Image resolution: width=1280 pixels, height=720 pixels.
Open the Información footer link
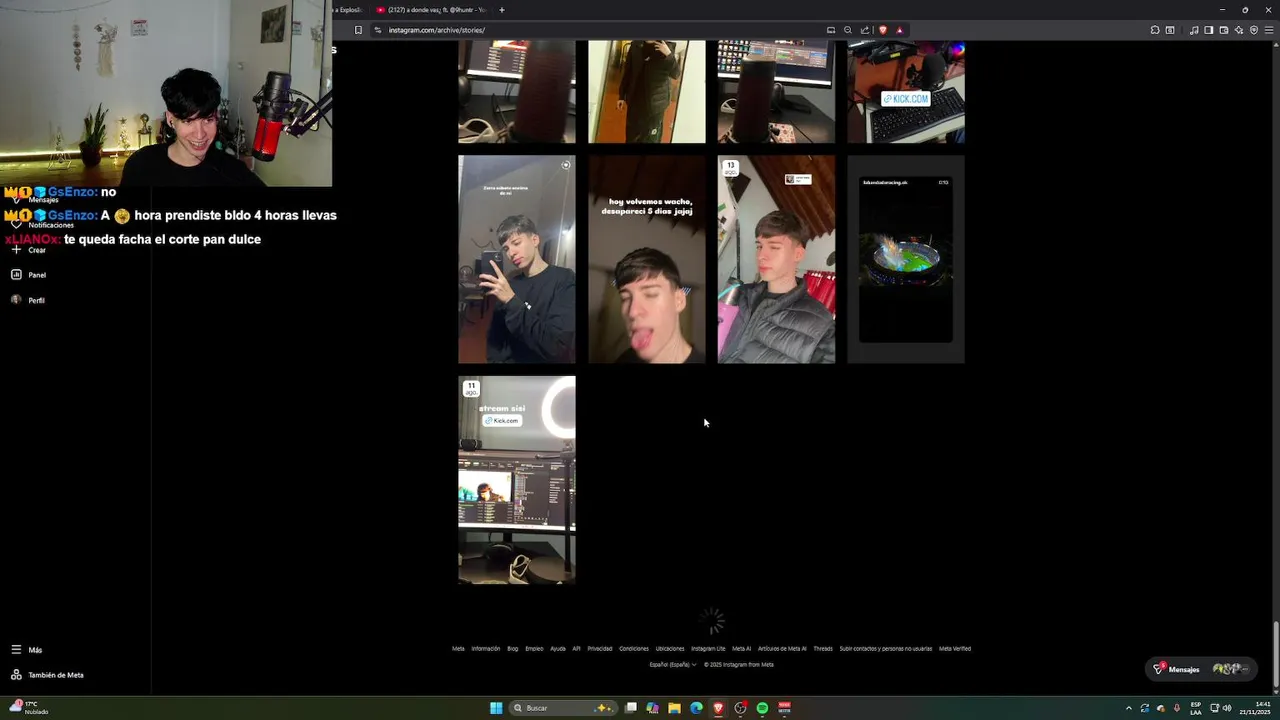[485, 649]
